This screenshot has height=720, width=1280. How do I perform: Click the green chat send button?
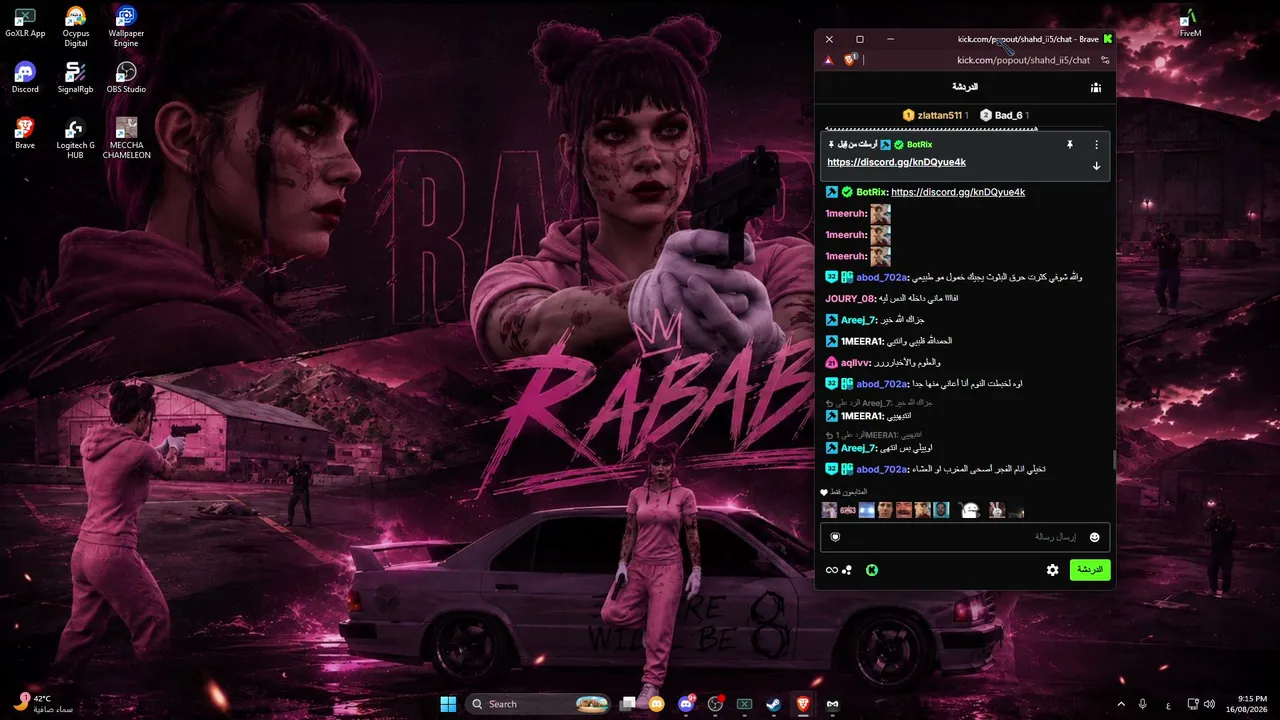click(1090, 570)
